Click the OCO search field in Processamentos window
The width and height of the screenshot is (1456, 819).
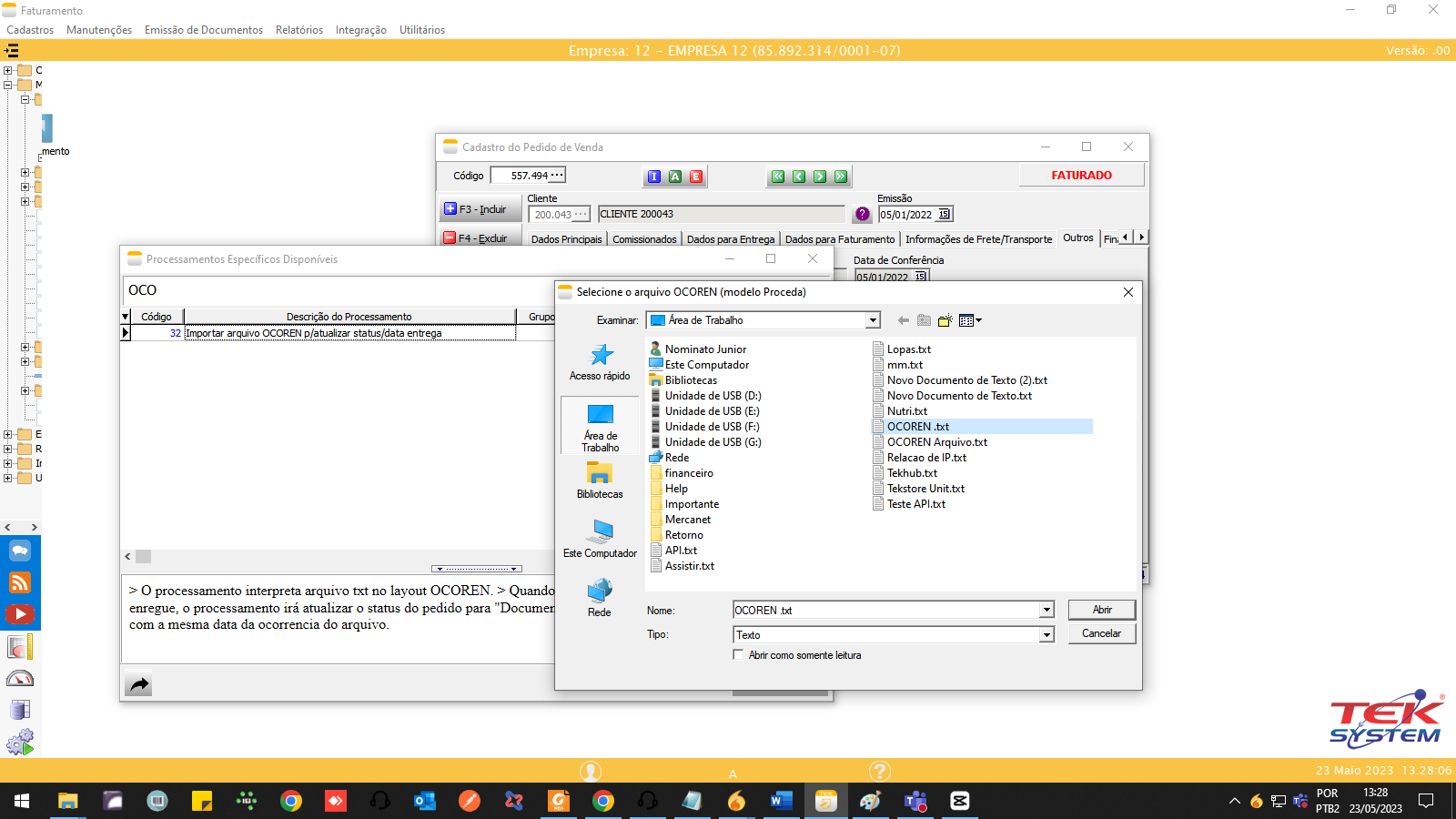click(x=337, y=290)
